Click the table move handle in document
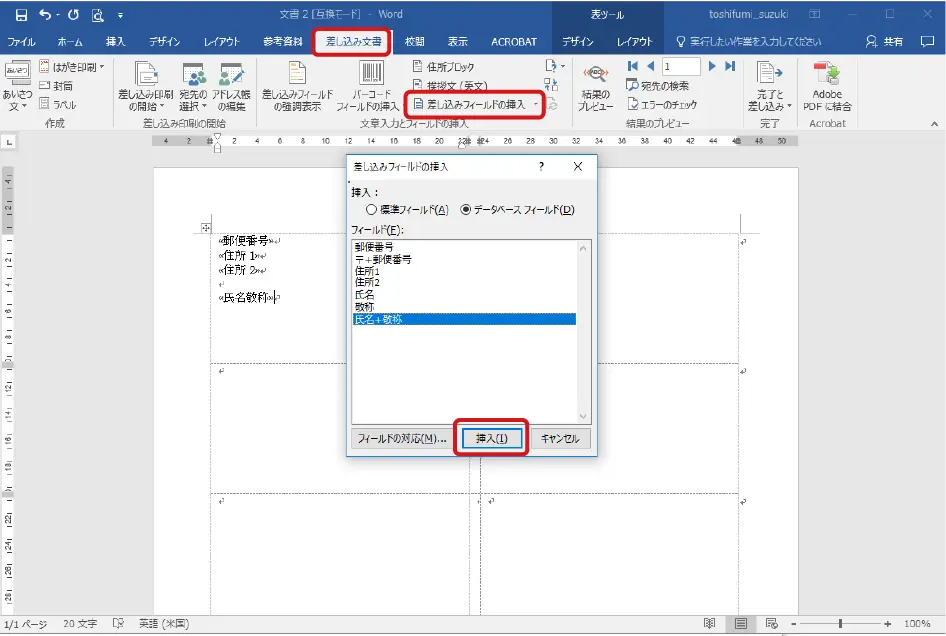The height and width of the screenshot is (636, 946). point(206,227)
